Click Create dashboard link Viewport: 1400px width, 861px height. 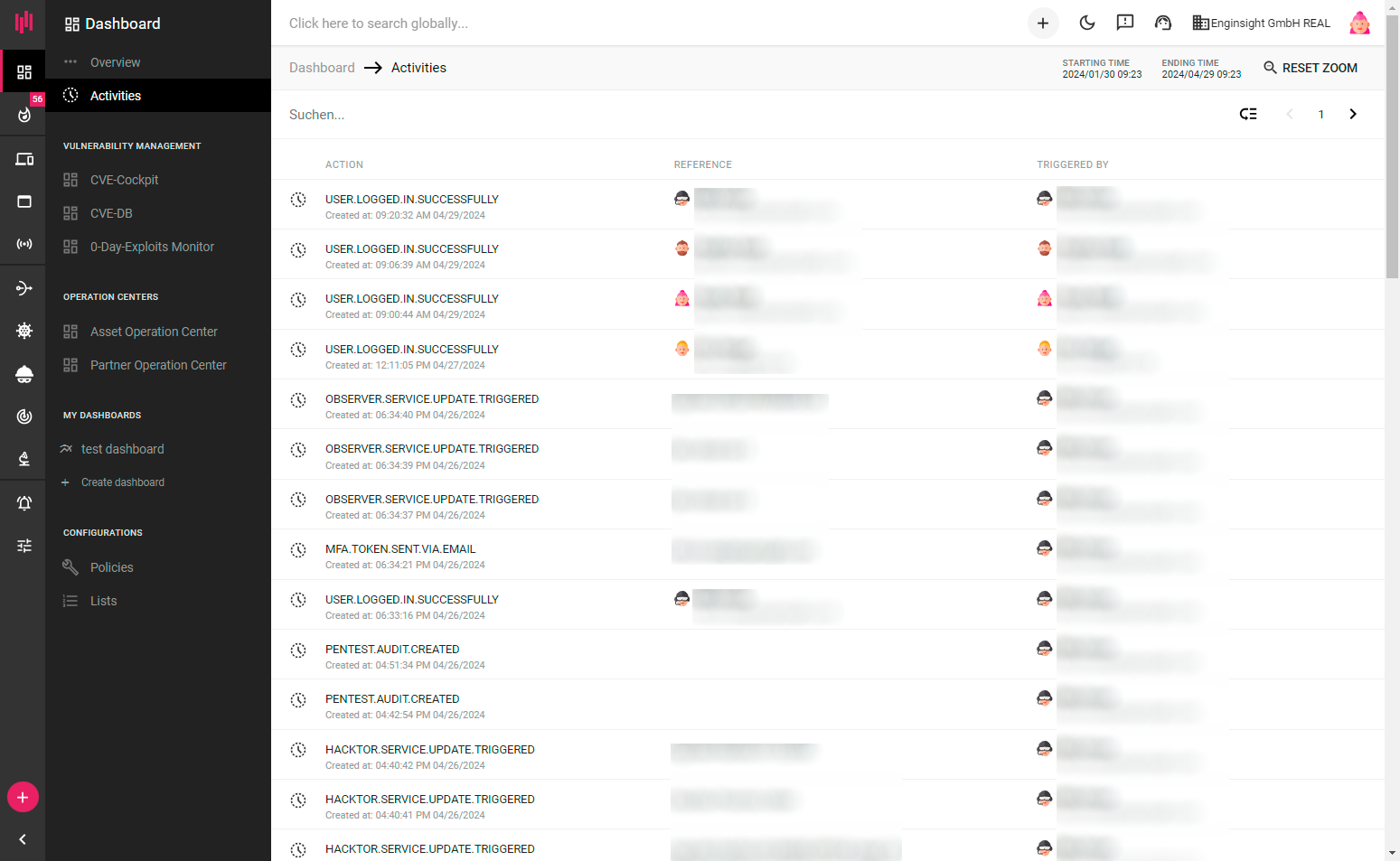123,482
